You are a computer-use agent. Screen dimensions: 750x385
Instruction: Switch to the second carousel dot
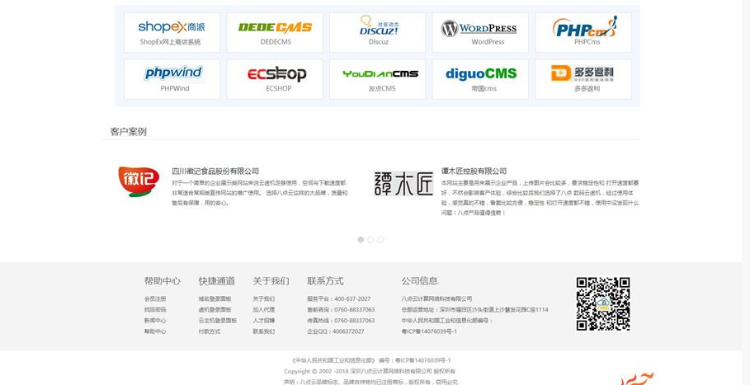(x=371, y=240)
